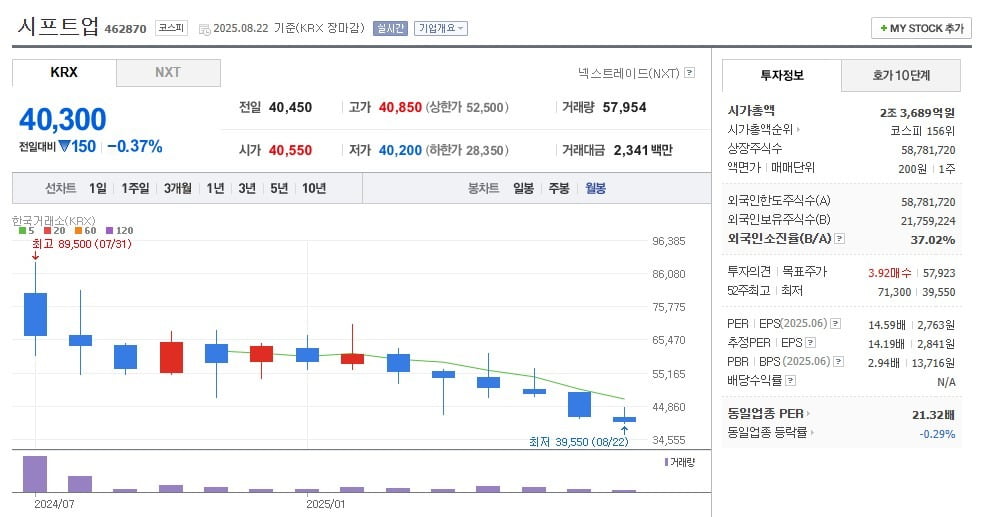
Task: Click the MY STOCK 추가 button
Action: [921, 29]
